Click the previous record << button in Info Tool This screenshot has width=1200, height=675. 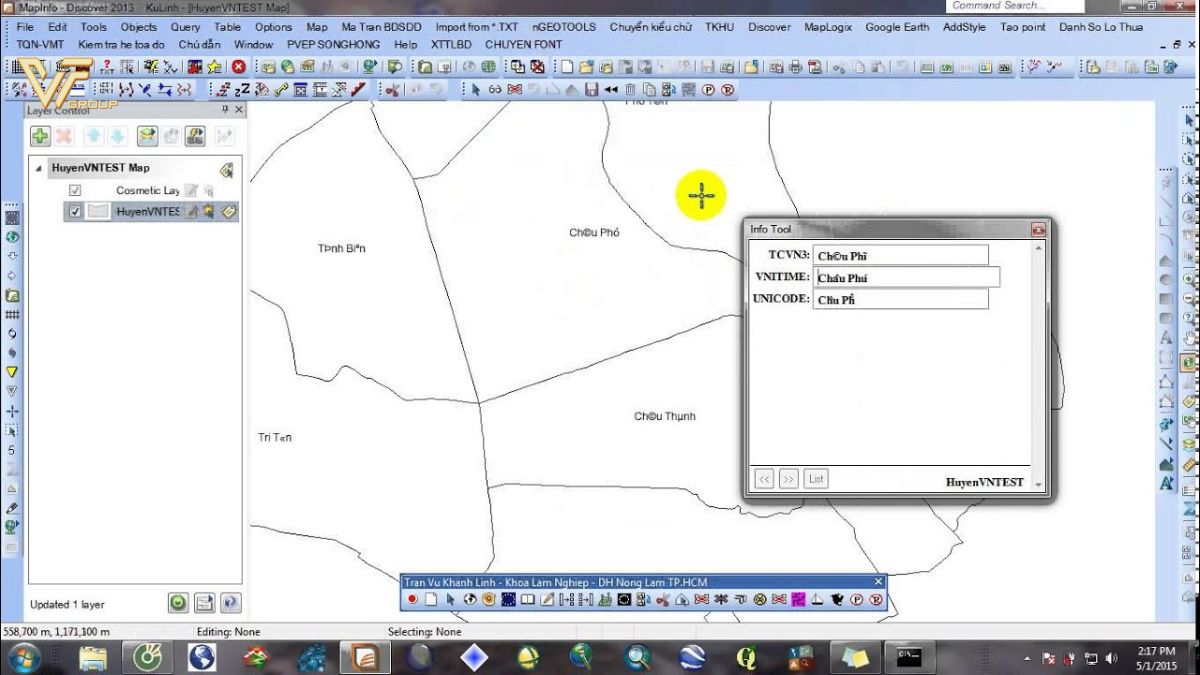(x=765, y=479)
